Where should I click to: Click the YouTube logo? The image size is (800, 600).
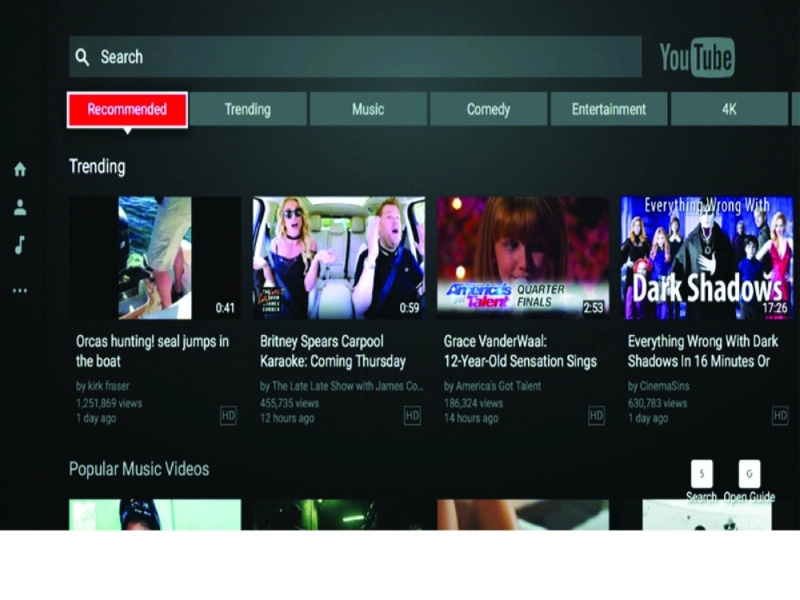[697, 57]
